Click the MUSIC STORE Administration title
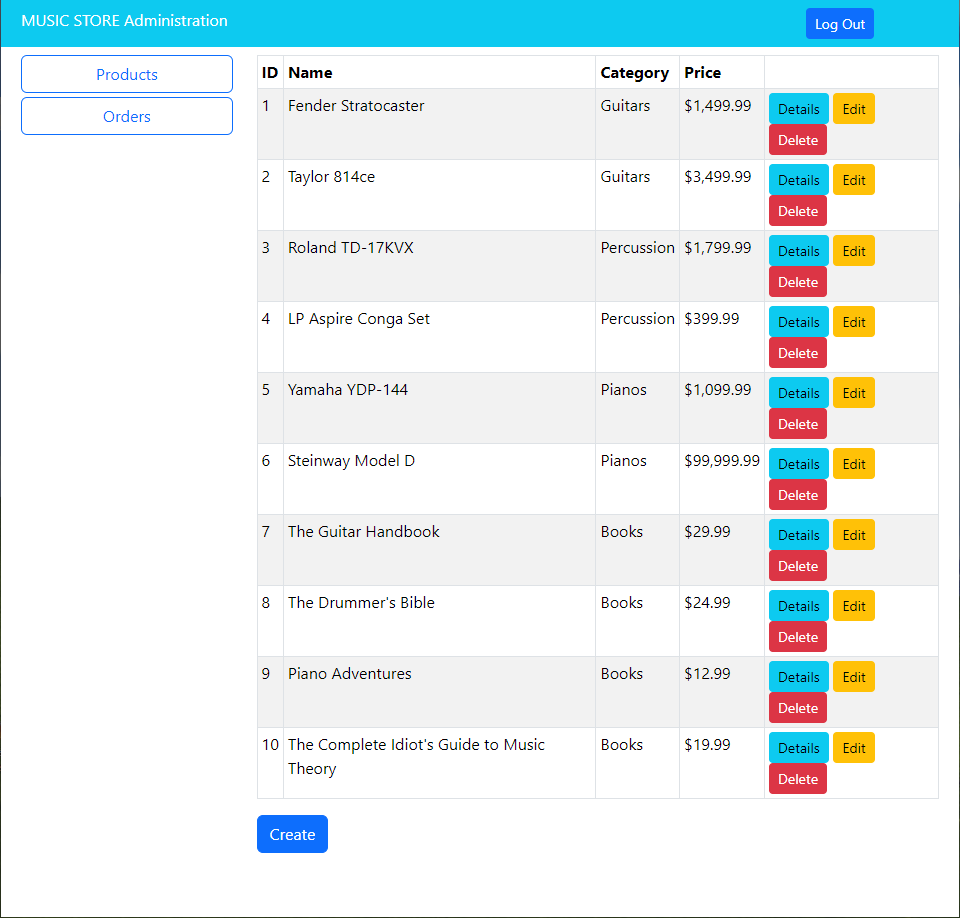Image resolution: width=960 pixels, height=918 pixels. pos(124,21)
